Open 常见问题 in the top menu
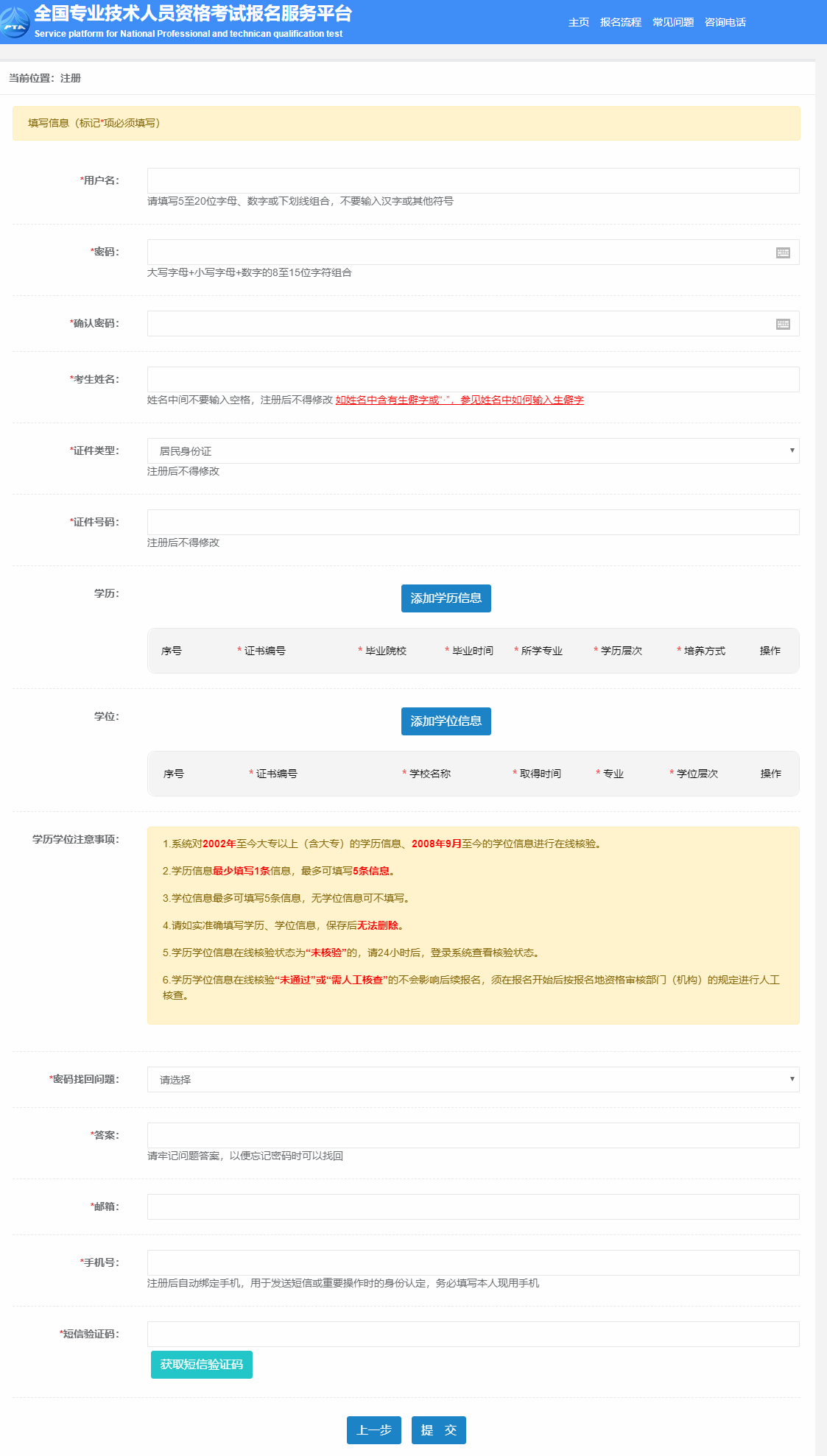Viewport: 827px width, 1456px height. tap(673, 22)
